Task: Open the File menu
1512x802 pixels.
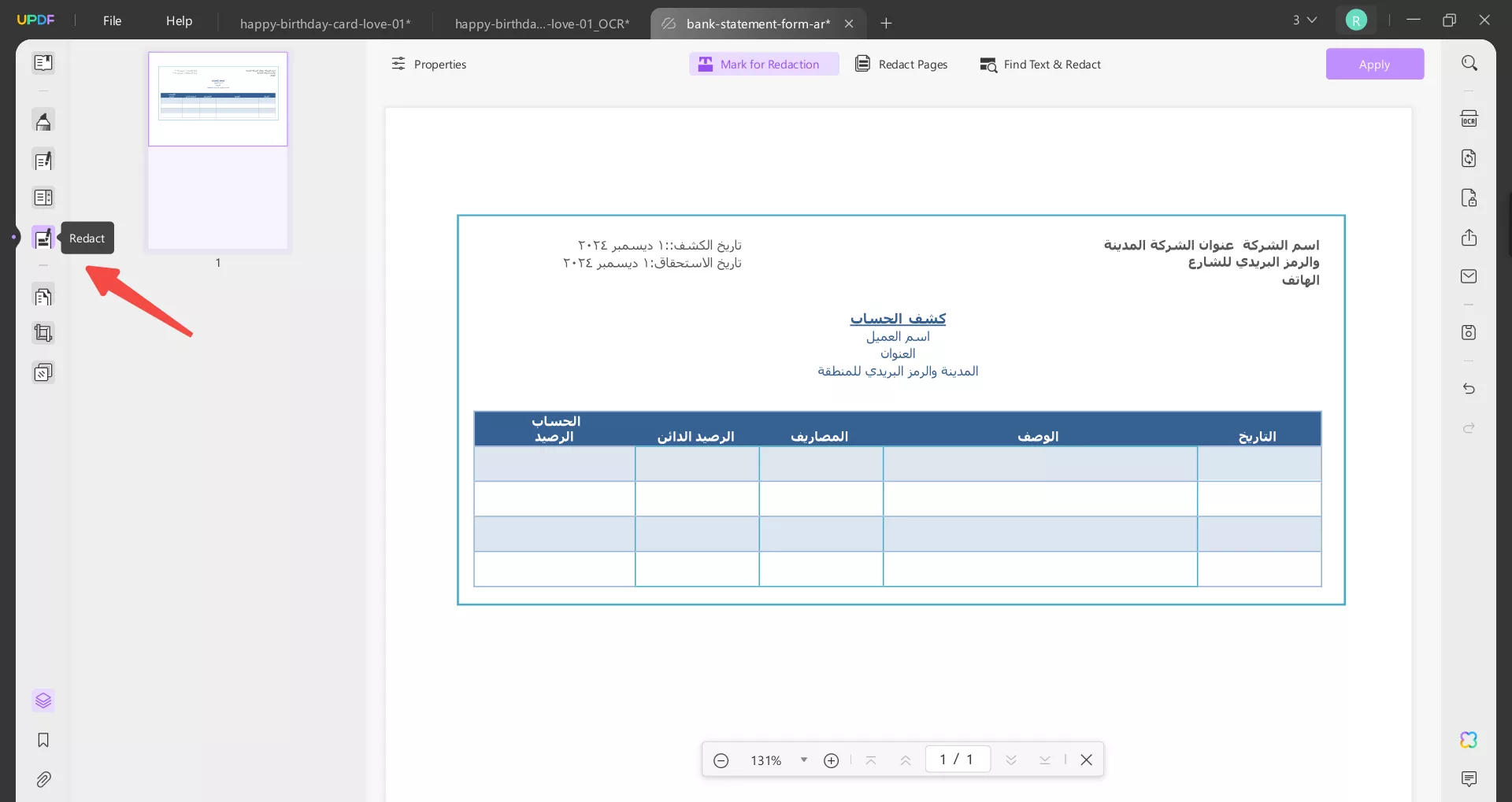Action: tap(112, 20)
